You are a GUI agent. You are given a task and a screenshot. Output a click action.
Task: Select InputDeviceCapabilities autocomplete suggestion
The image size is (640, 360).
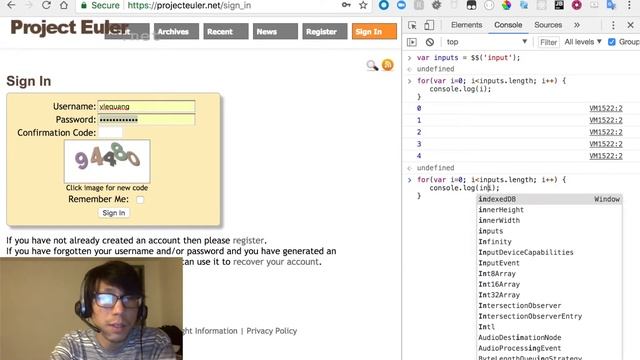click(549, 252)
